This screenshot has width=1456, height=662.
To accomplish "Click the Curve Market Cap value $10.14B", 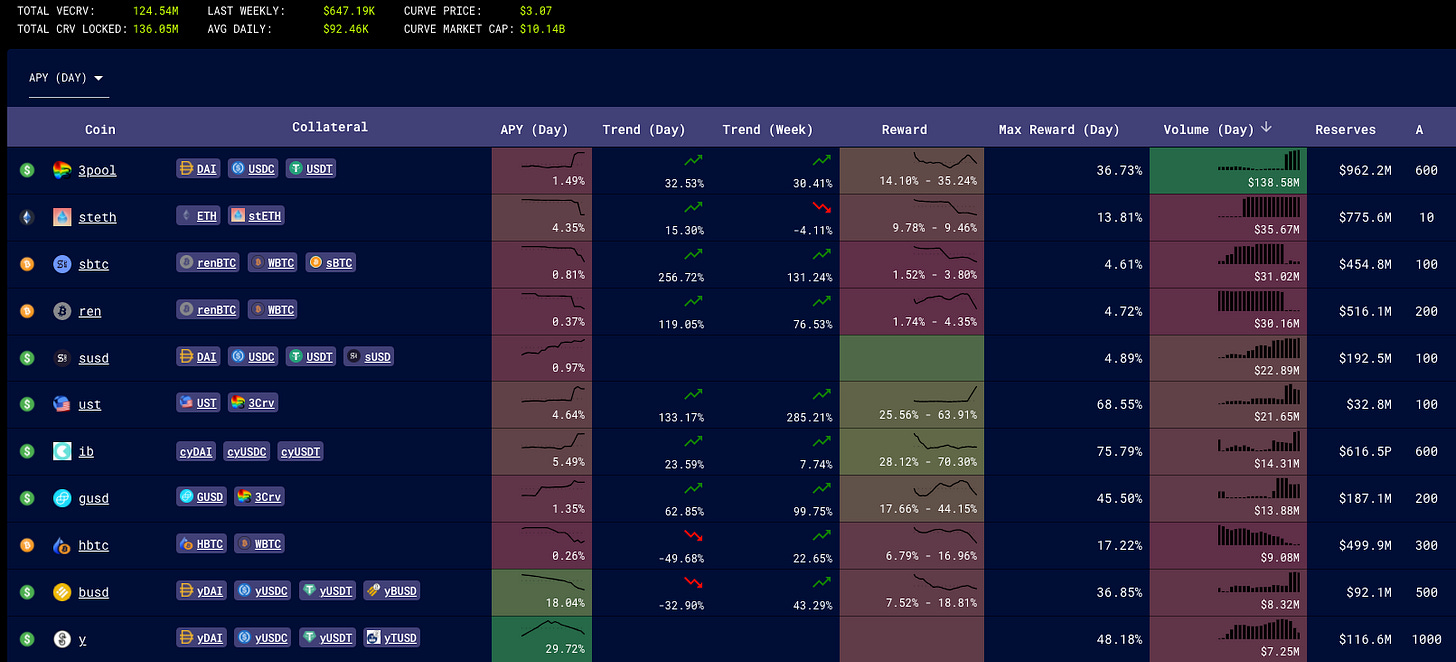I will (541, 29).
